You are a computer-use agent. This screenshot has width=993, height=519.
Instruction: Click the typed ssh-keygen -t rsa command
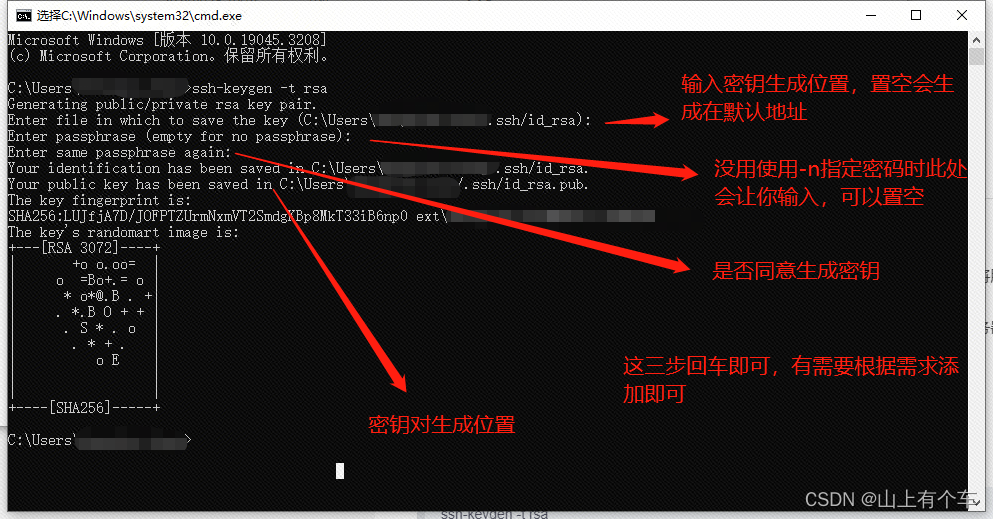pos(260,89)
